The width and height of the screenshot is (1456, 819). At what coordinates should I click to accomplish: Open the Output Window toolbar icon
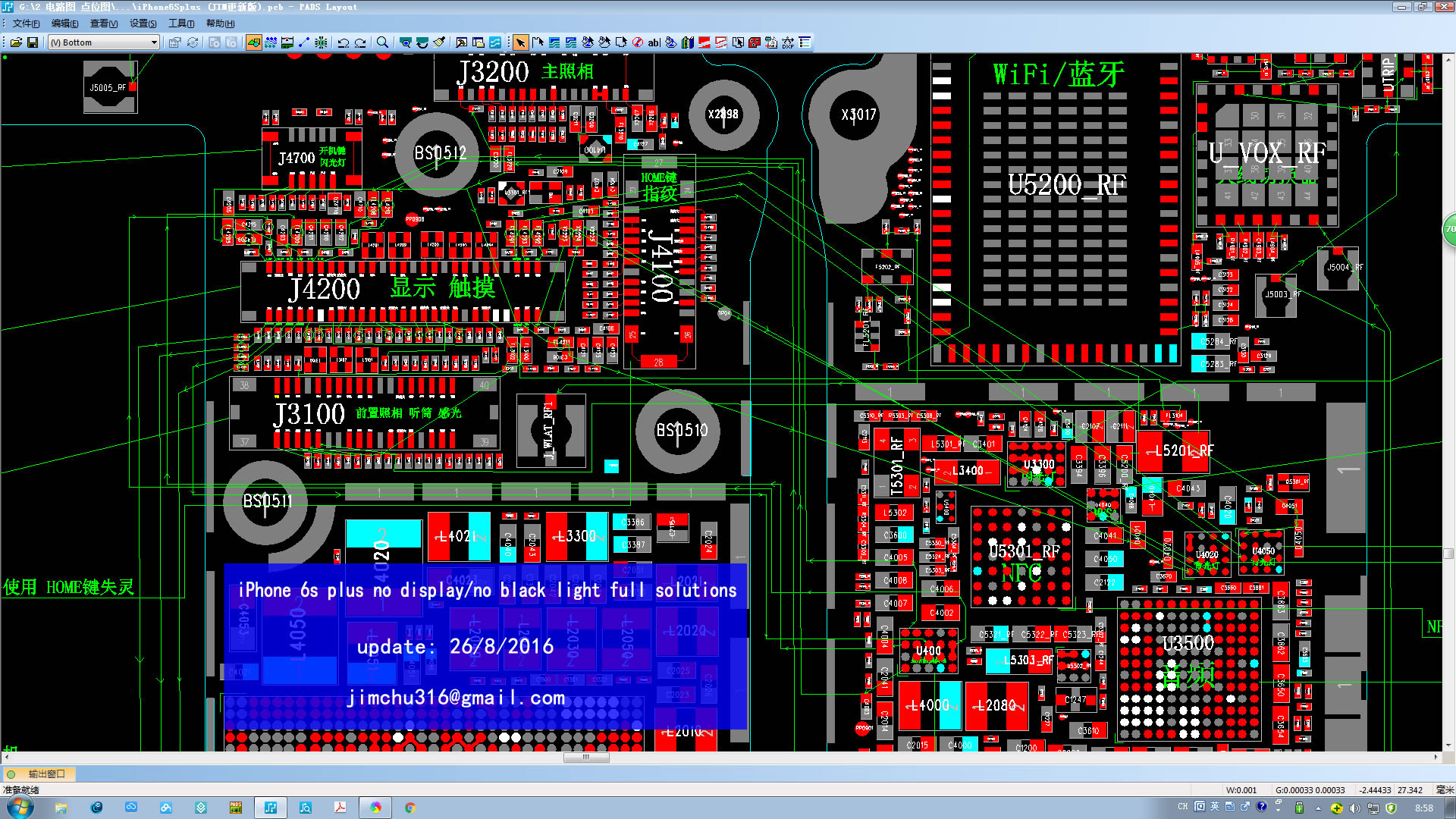tap(461, 42)
